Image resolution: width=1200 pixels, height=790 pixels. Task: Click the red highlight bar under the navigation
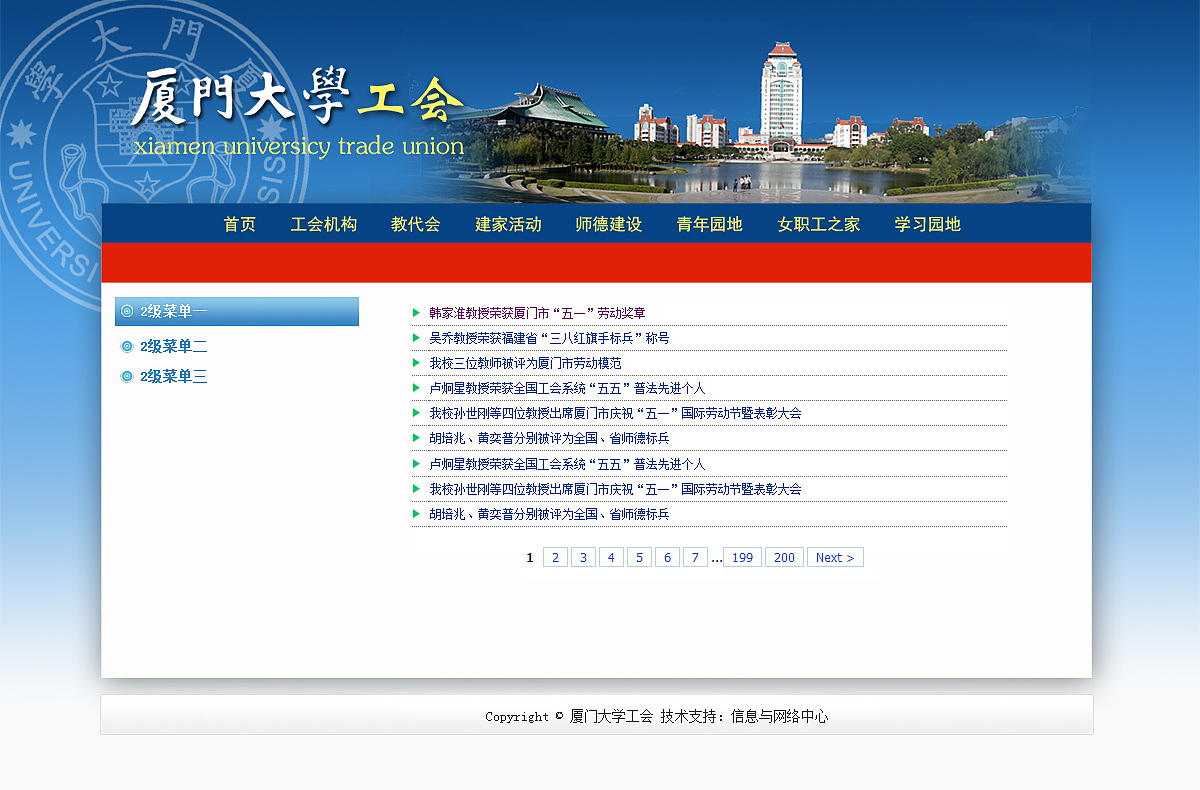600,262
